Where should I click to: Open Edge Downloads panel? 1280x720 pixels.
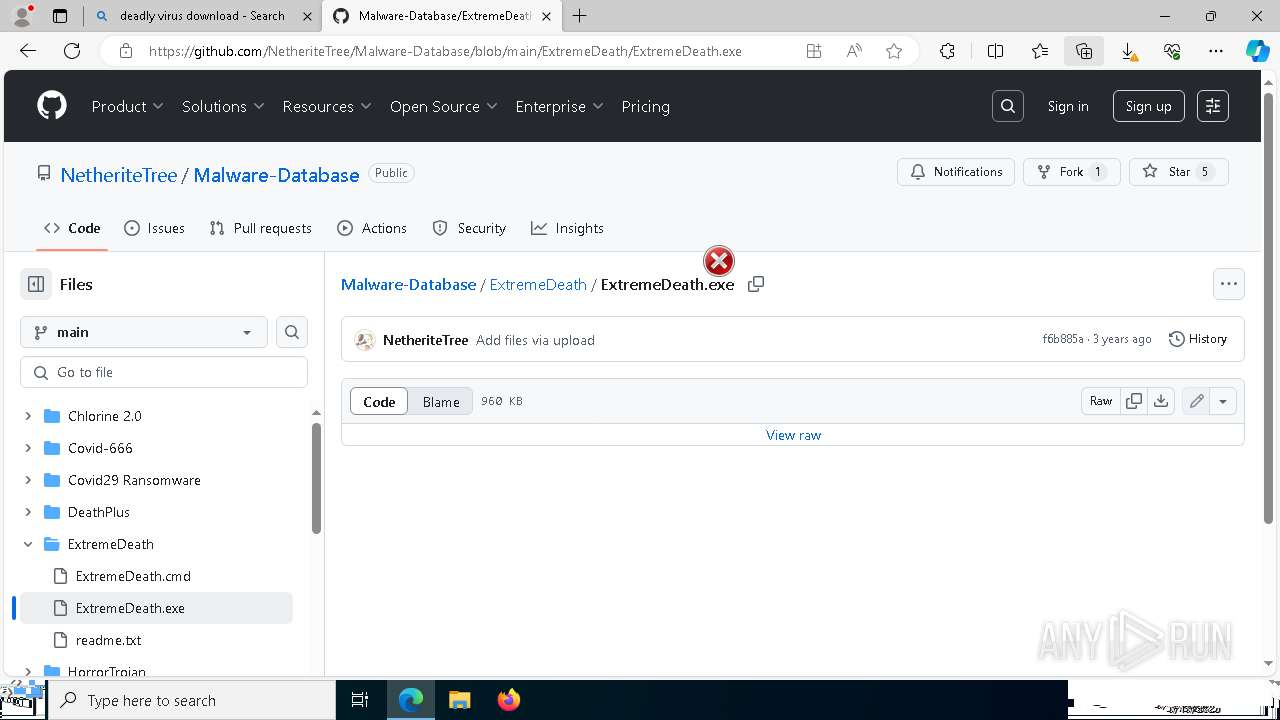[1128, 51]
